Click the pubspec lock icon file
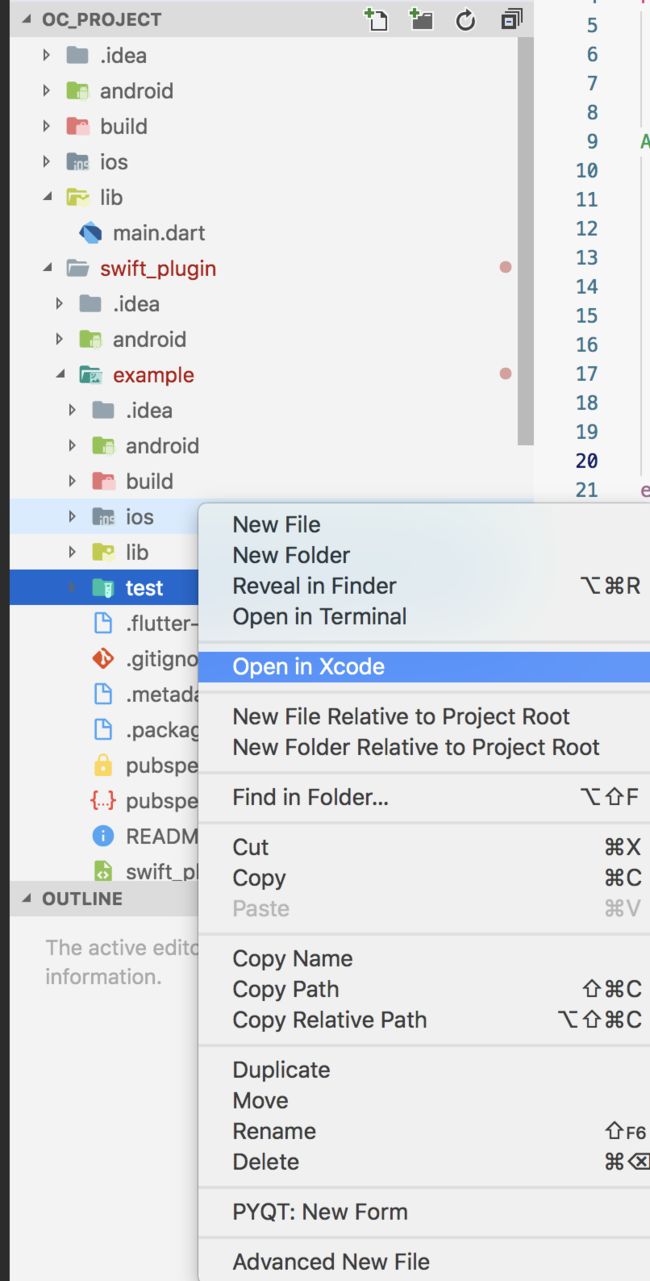Image resolution: width=650 pixels, height=1281 pixels. point(102,766)
